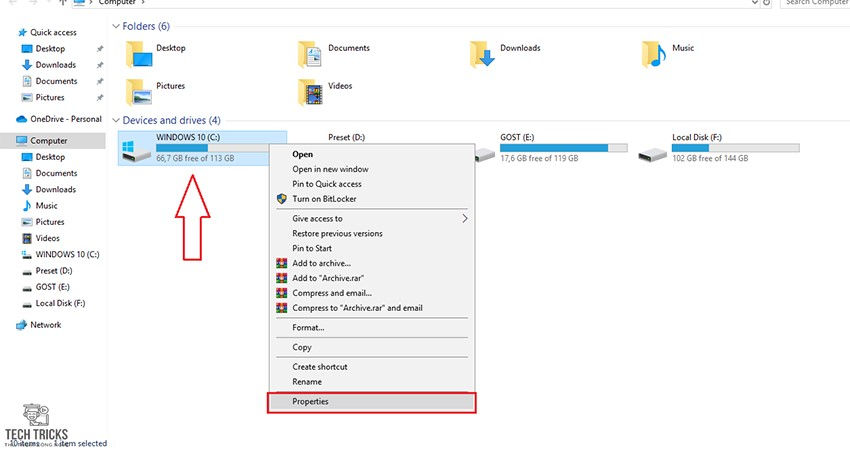Click the WINDOWS 10 (C:) capacity bar
Screen dimensions: 850x450
click(x=212, y=148)
